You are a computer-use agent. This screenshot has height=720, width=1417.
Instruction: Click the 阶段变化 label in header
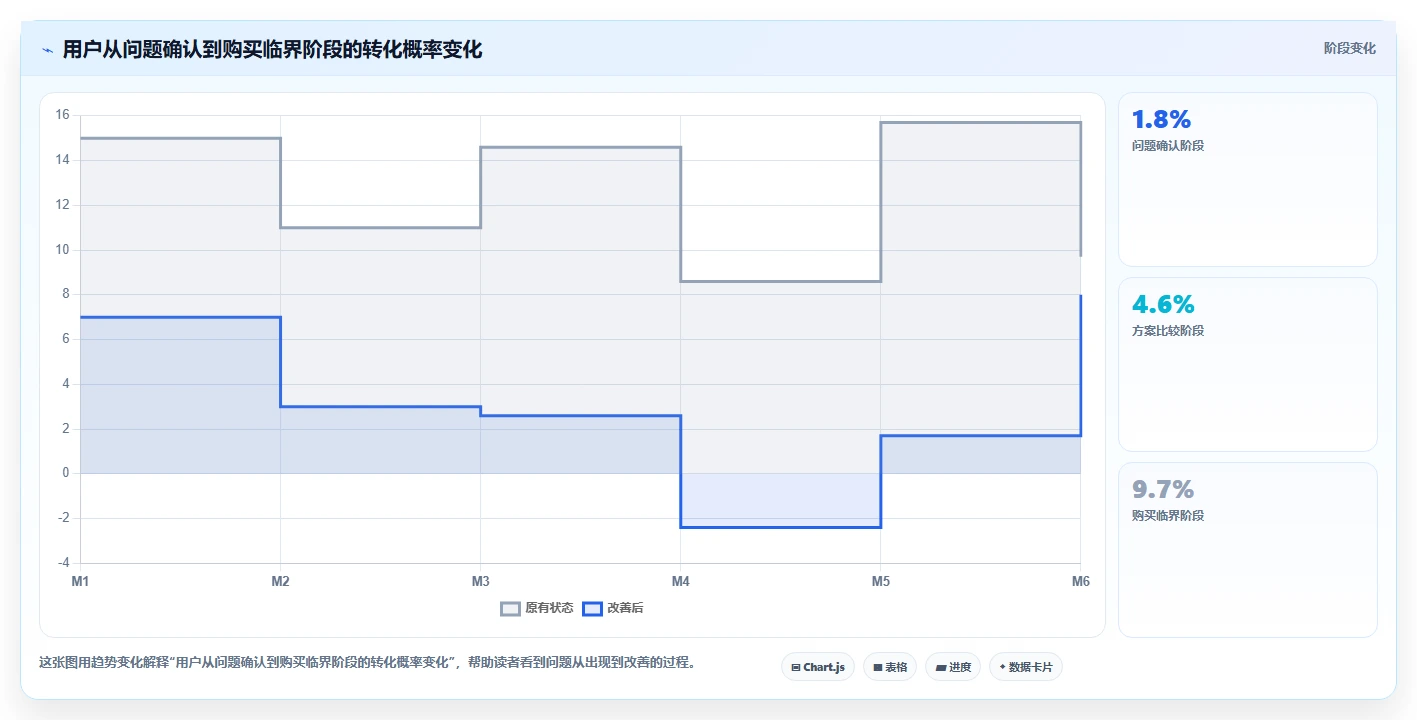pos(1350,49)
